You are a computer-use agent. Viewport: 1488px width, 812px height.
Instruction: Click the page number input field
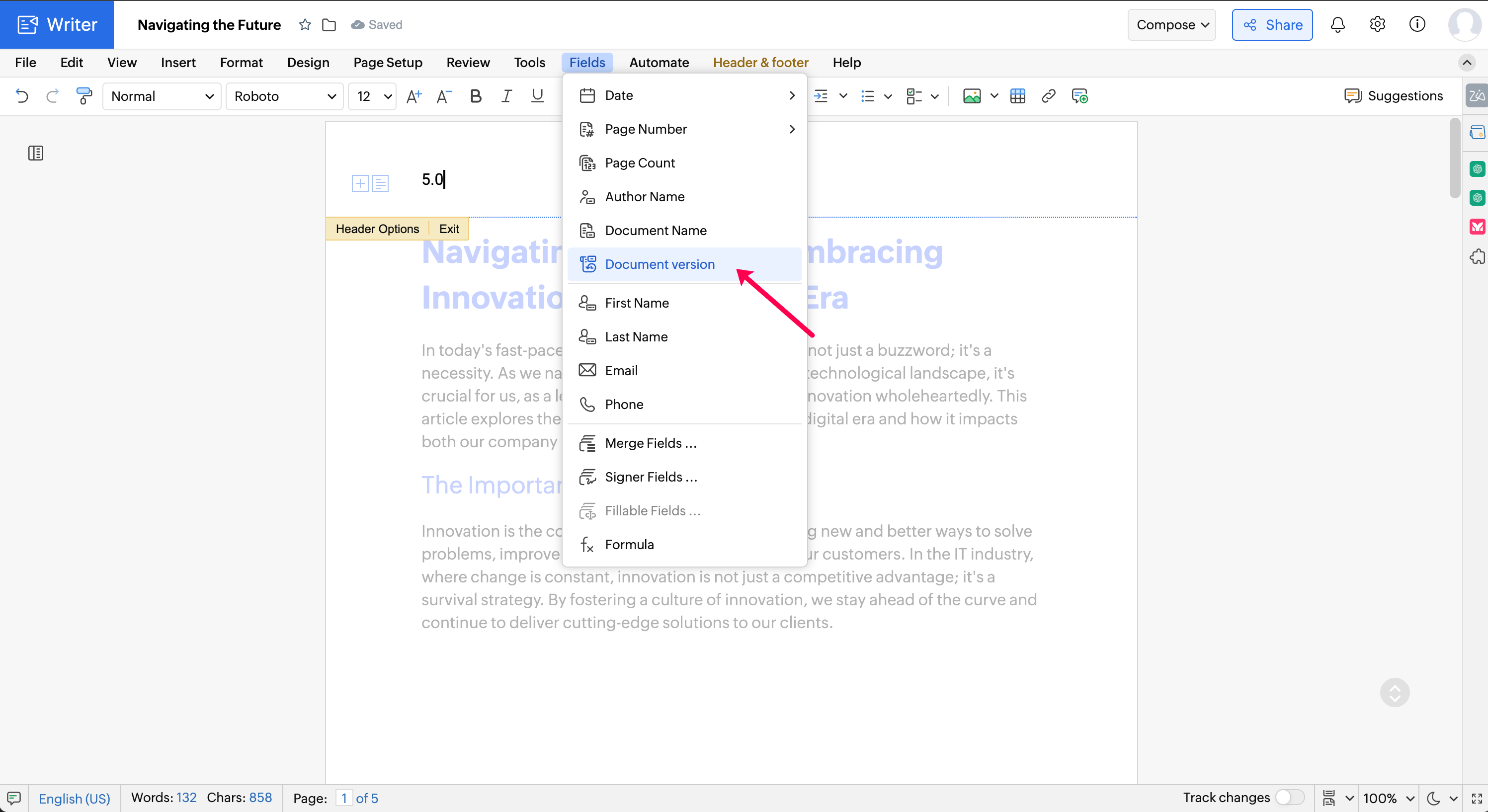(344, 798)
